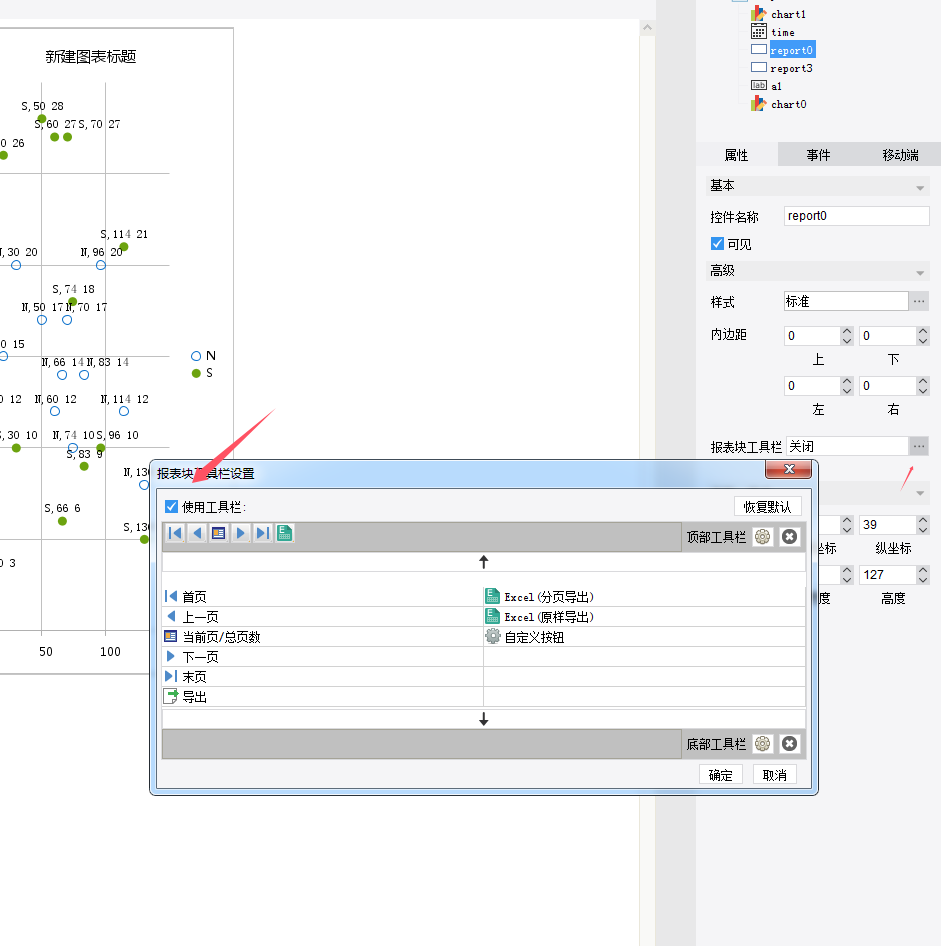The height and width of the screenshot is (946, 941).
Task: Select 导出 in the available buttons list
Action: [x=323, y=696]
